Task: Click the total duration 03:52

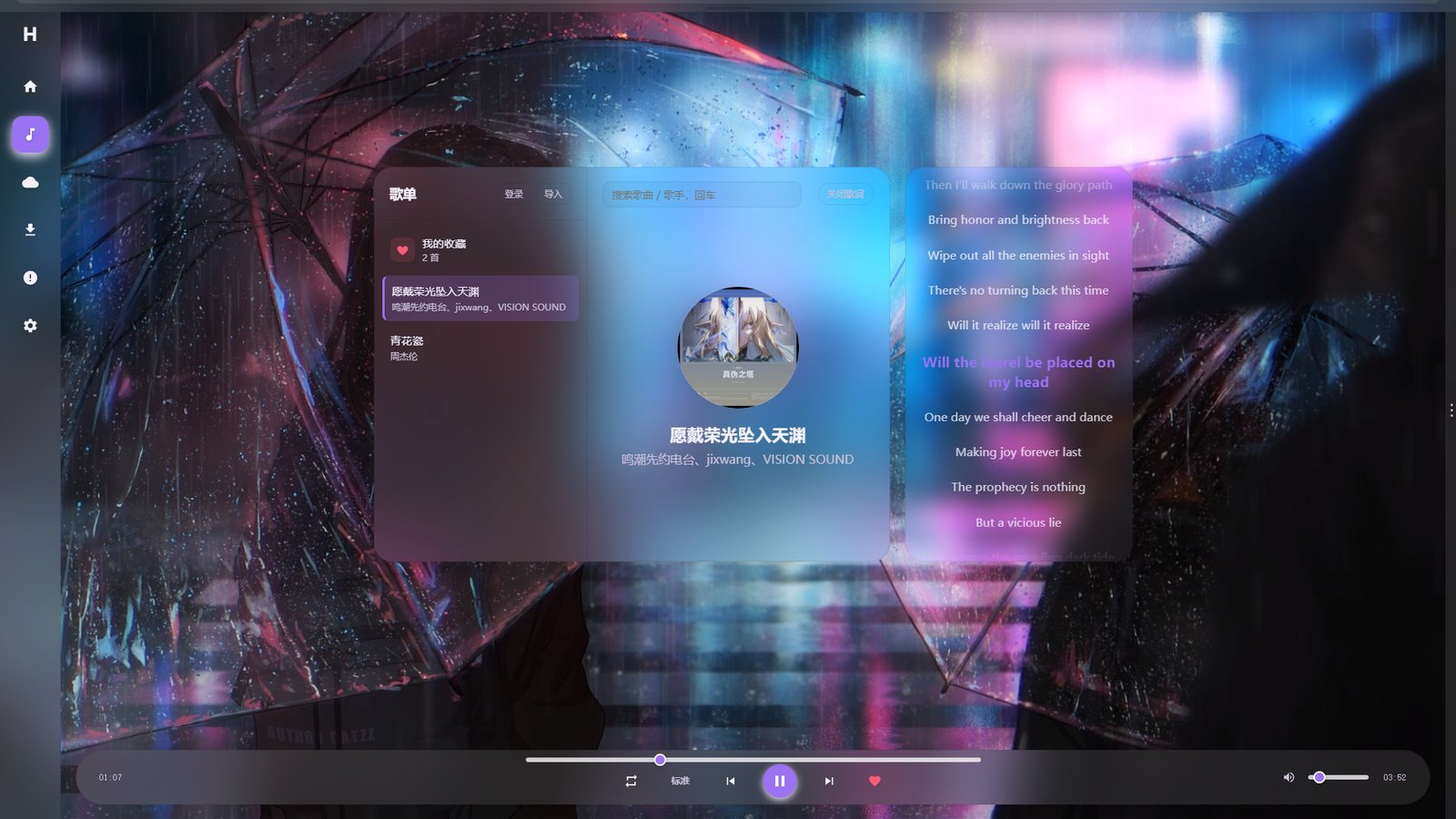Action: click(x=1394, y=777)
